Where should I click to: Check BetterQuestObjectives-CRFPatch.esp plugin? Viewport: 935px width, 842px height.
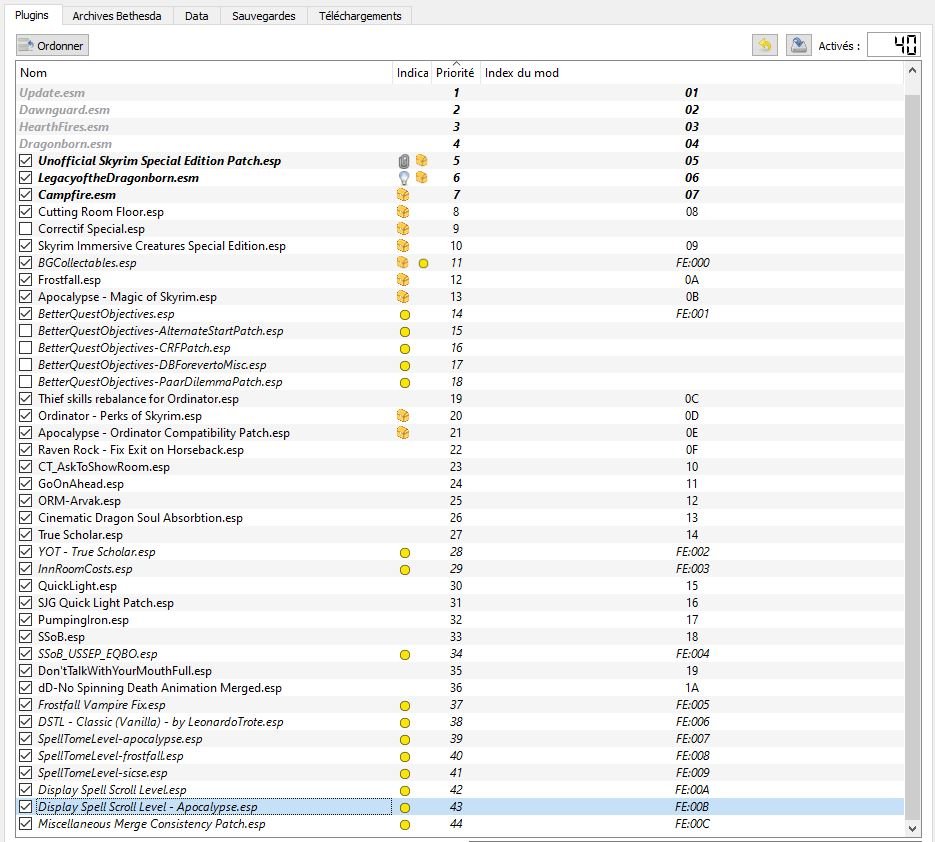(26, 348)
